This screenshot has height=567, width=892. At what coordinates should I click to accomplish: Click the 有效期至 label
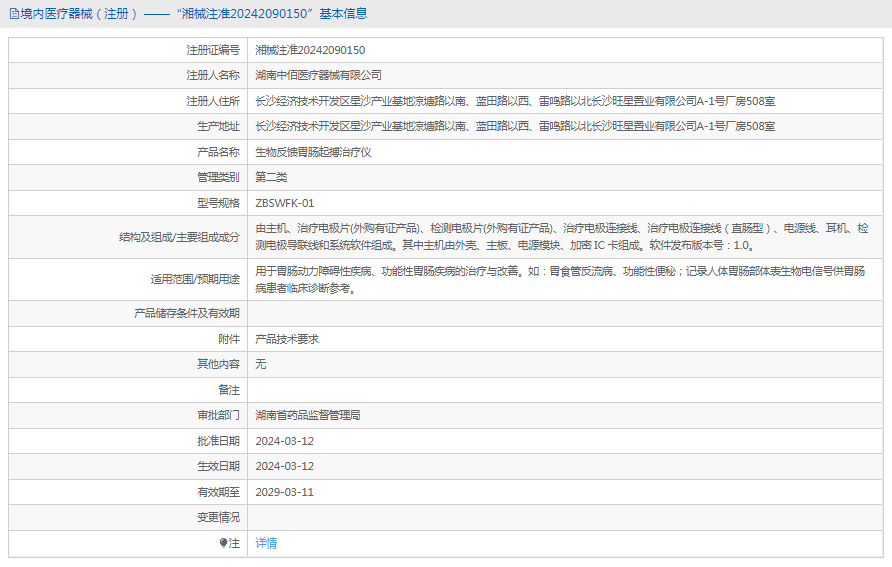pyautogui.click(x=218, y=492)
